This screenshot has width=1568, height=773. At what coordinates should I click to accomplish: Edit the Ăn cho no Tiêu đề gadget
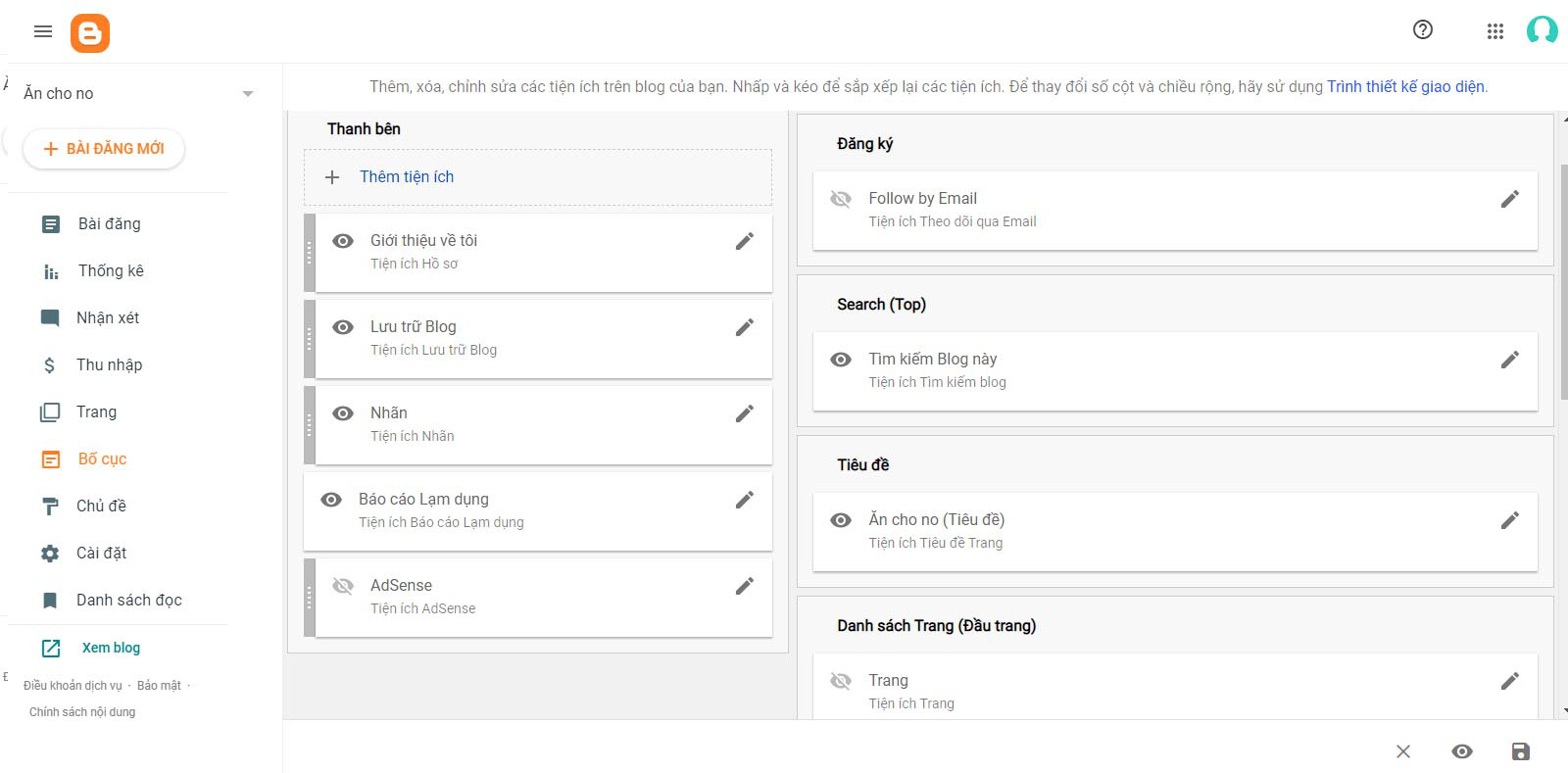click(1510, 520)
